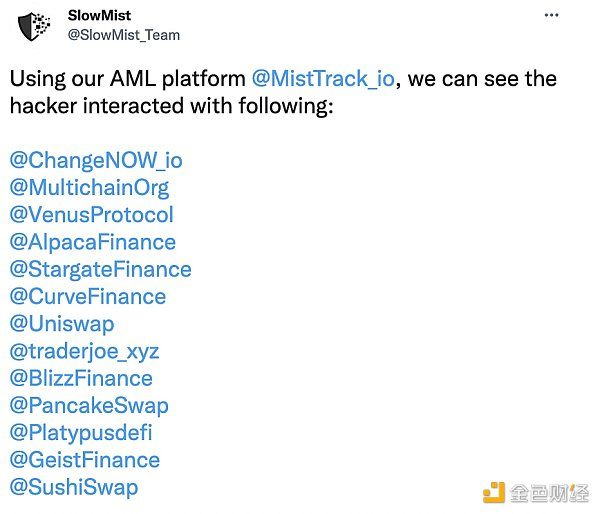The image size is (600, 514).
Task: Click the @MultichainOrg mention
Action: [x=89, y=187]
